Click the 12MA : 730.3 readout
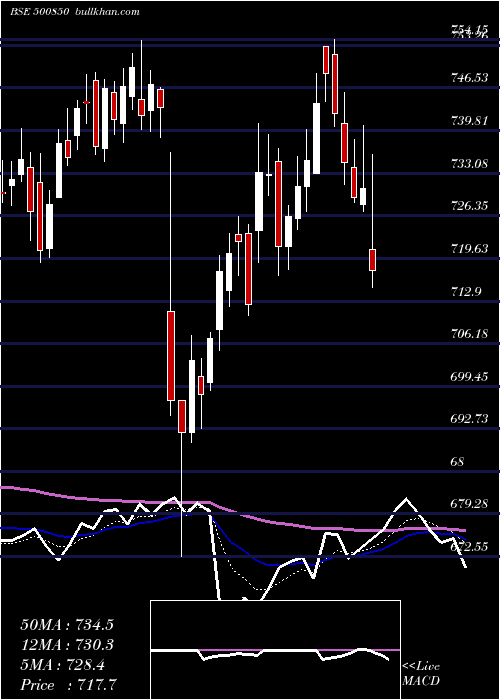 pyautogui.click(x=67, y=645)
